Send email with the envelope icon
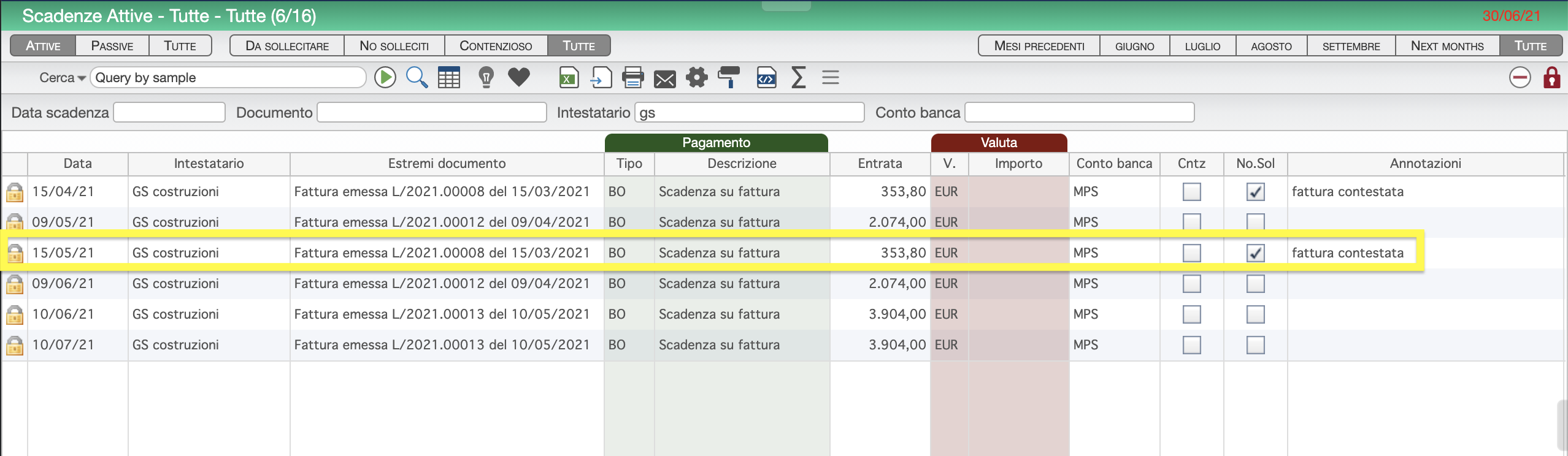1568x456 pixels. (x=664, y=79)
